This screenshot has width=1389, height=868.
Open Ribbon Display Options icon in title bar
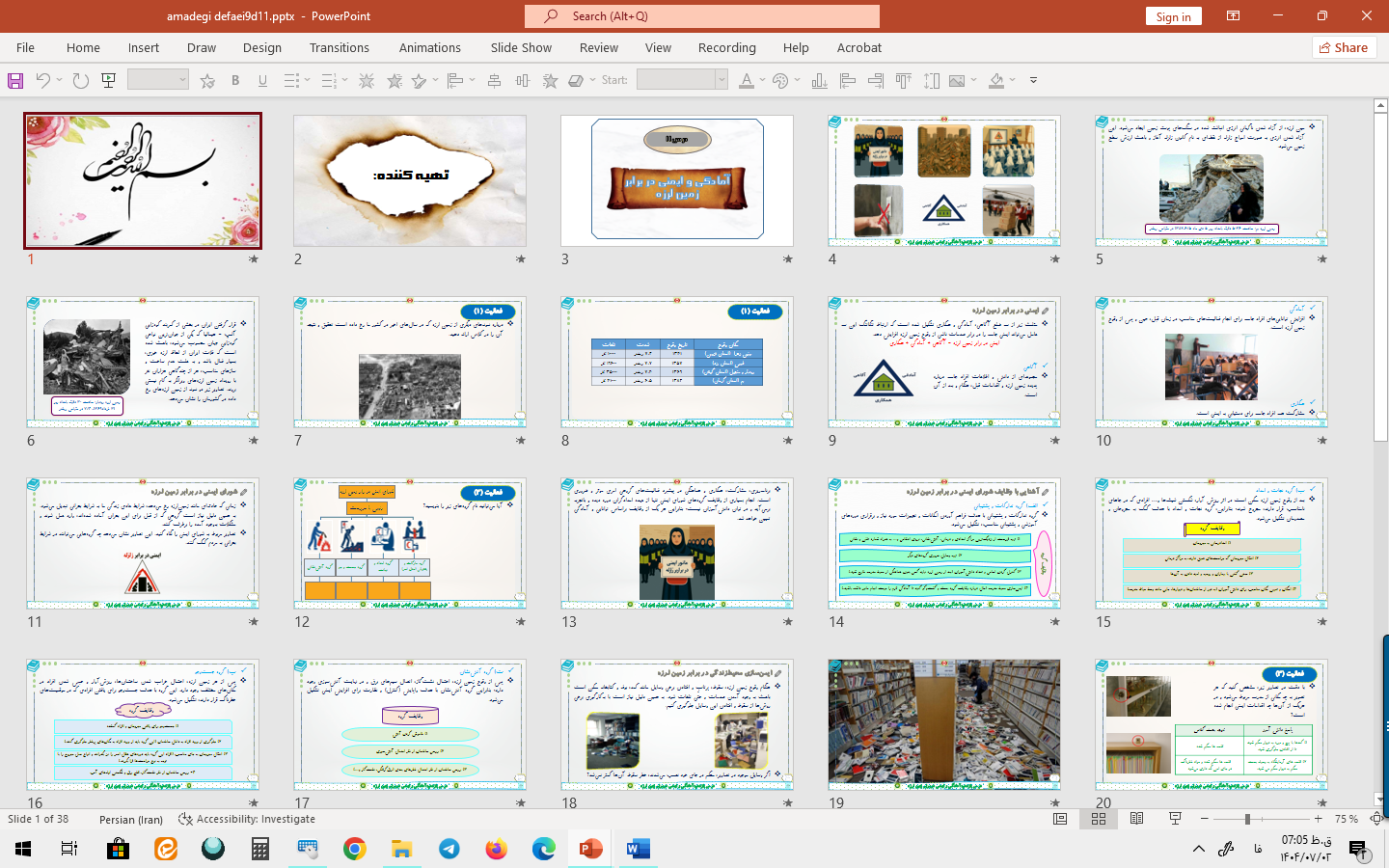tap(1233, 16)
